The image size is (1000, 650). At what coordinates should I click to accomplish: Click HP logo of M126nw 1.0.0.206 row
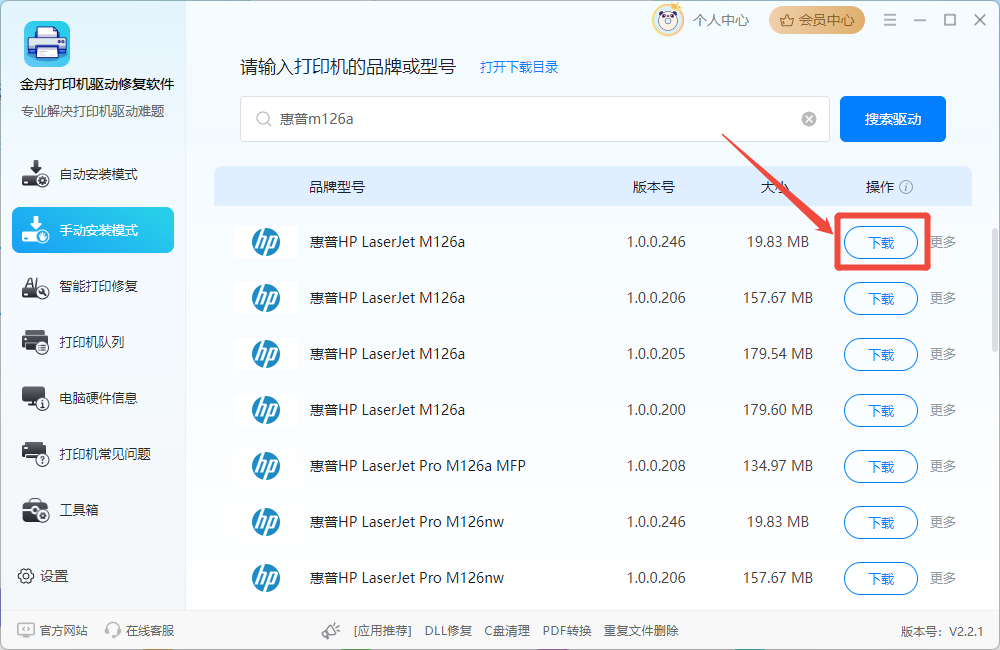[266, 578]
